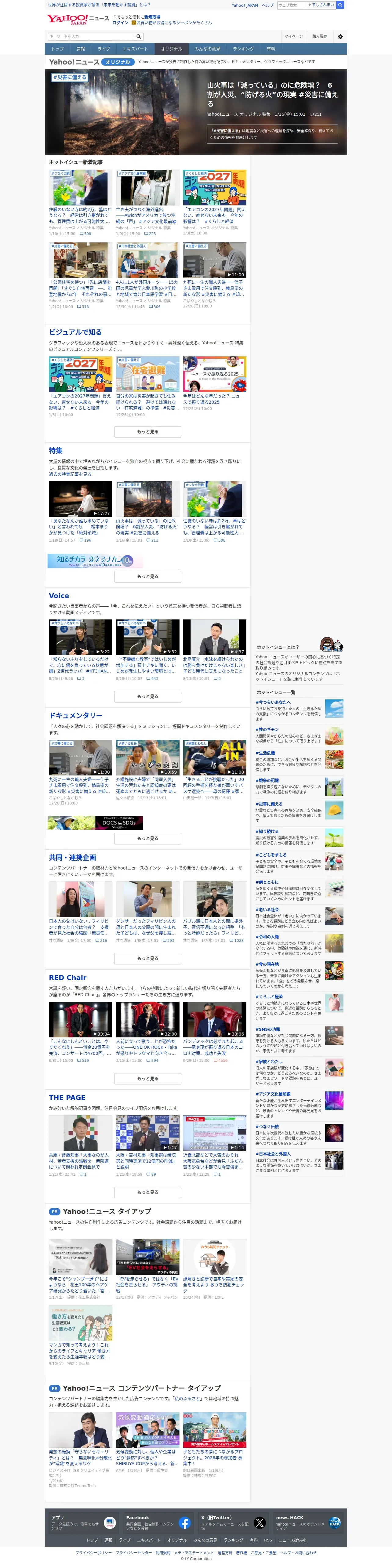Open hero article about 山火事 wildfire

tap(196, 112)
